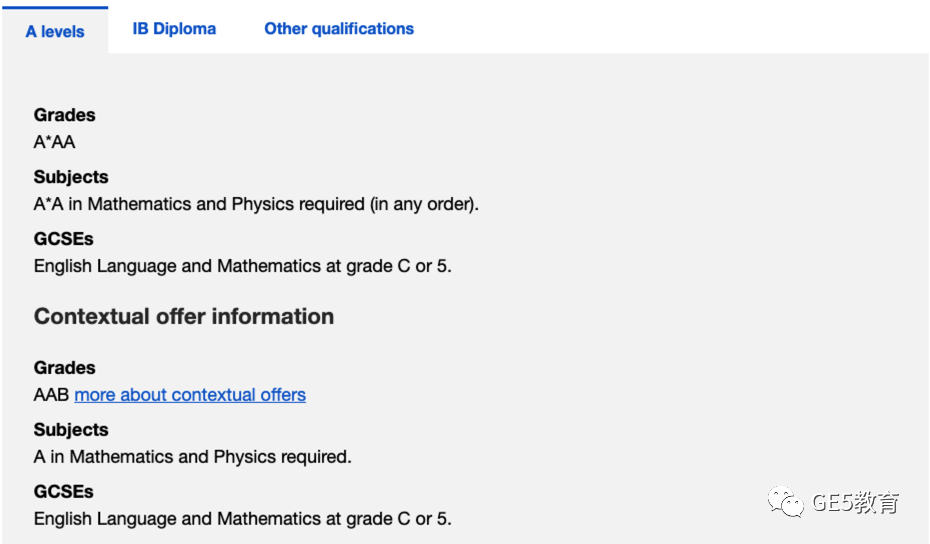Click the first English Language and Mathematics line
The height and width of the screenshot is (544, 930).
click(x=243, y=266)
